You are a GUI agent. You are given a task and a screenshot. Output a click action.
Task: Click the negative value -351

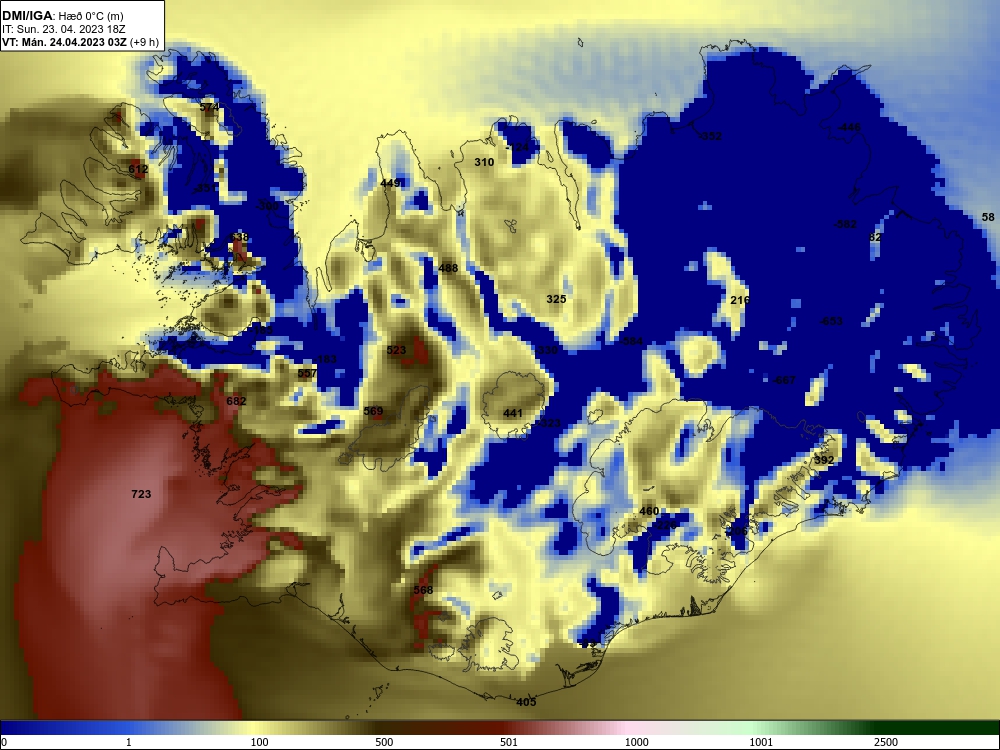pos(205,188)
